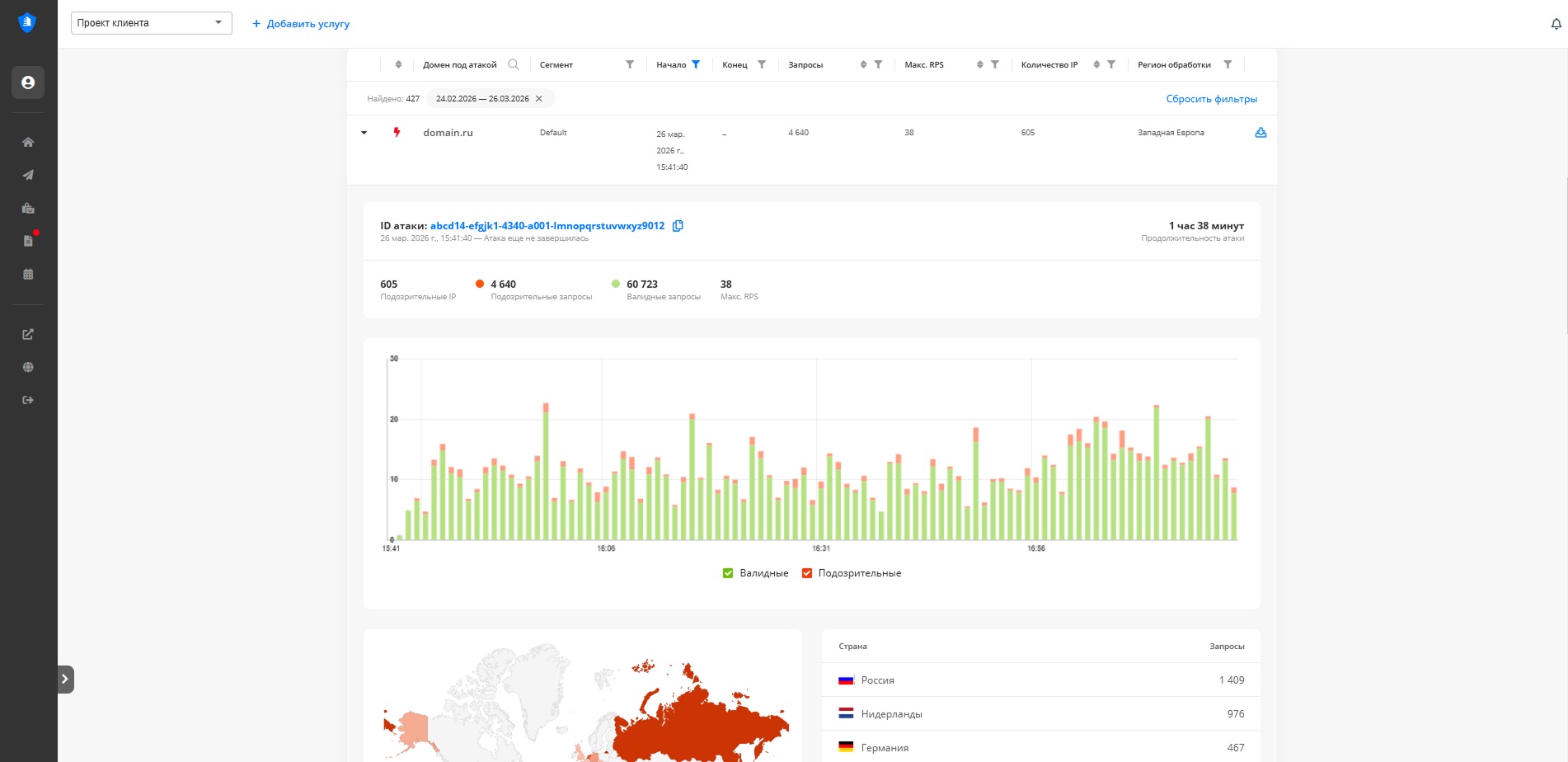Screen dimensions: 1568x762
Task: Click Сбросить фильтры link
Action: click(x=1212, y=99)
